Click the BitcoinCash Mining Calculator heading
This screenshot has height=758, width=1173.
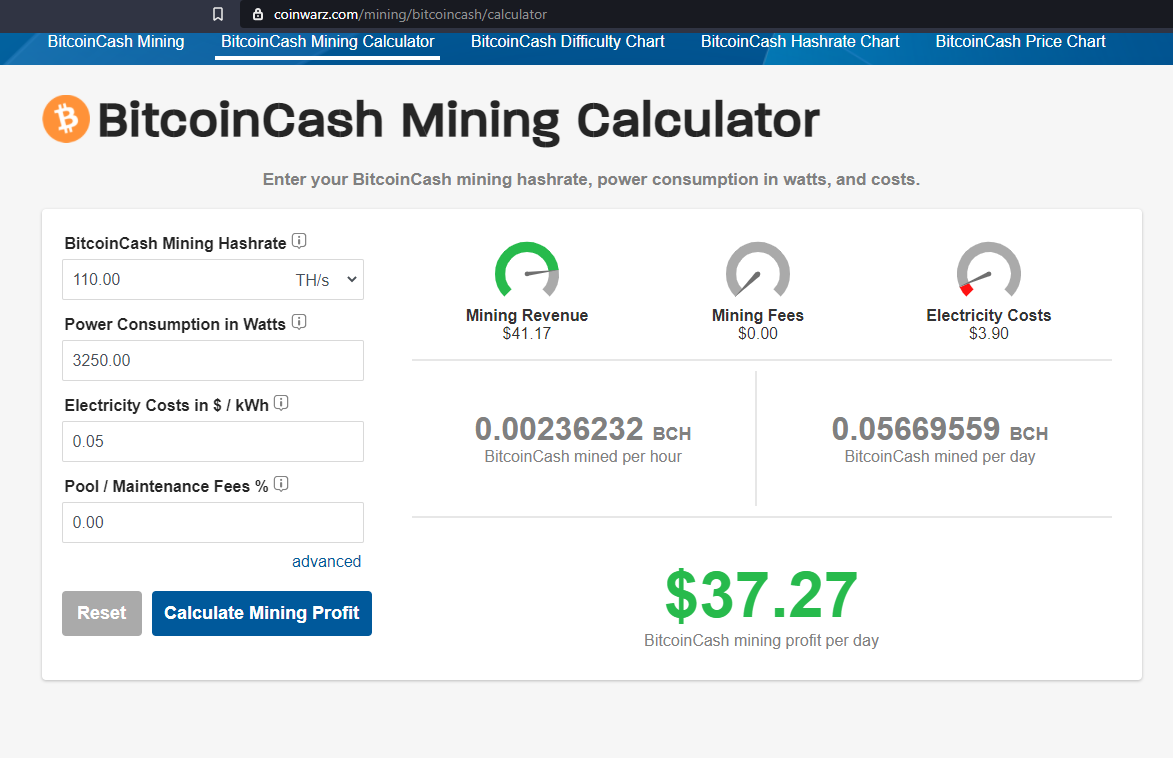coord(459,120)
